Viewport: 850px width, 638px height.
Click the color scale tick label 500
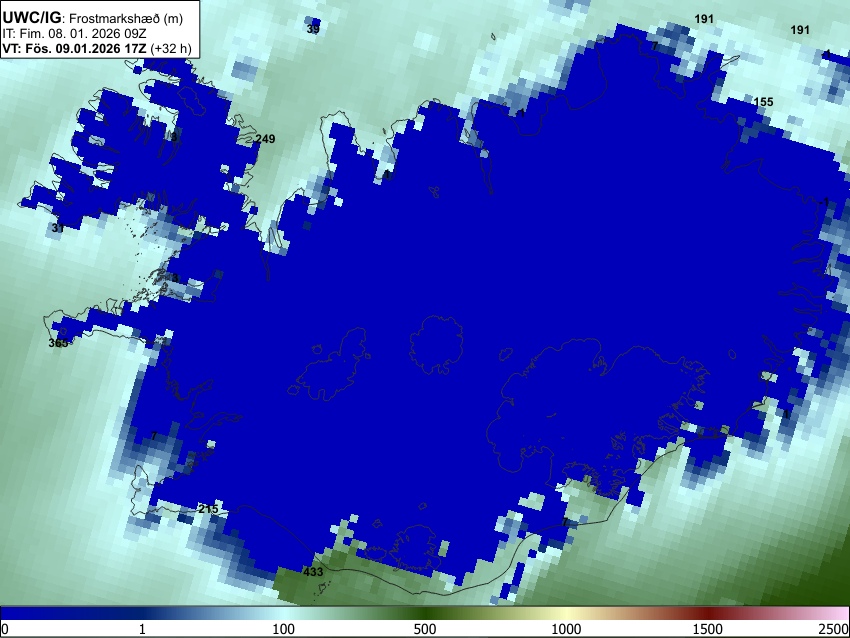coord(424,629)
